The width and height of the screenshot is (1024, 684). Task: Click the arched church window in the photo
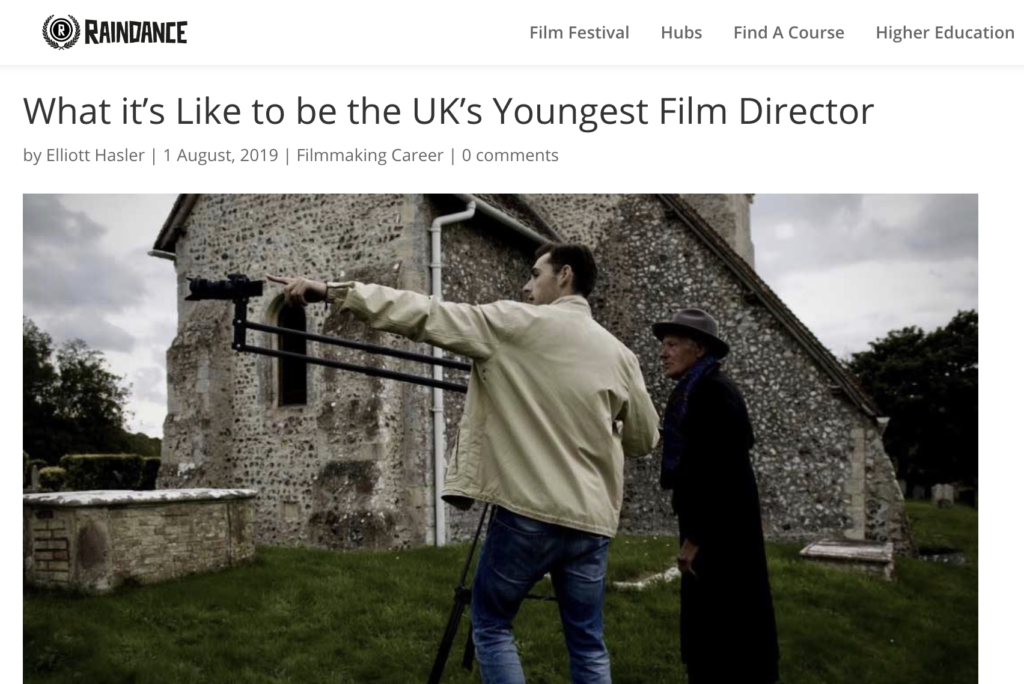[x=291, y=355]
